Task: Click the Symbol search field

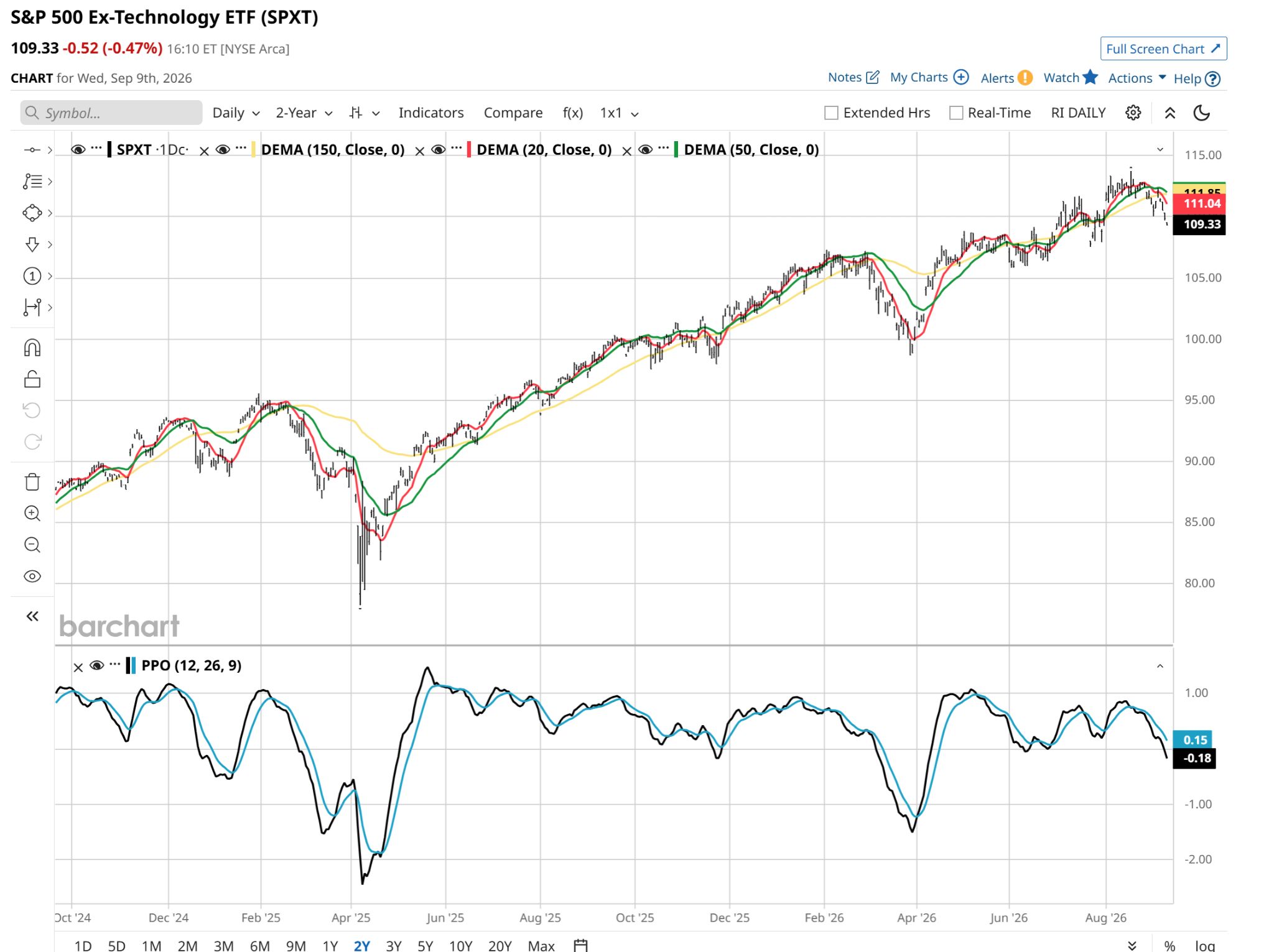Action: click(x=111, y=113)
